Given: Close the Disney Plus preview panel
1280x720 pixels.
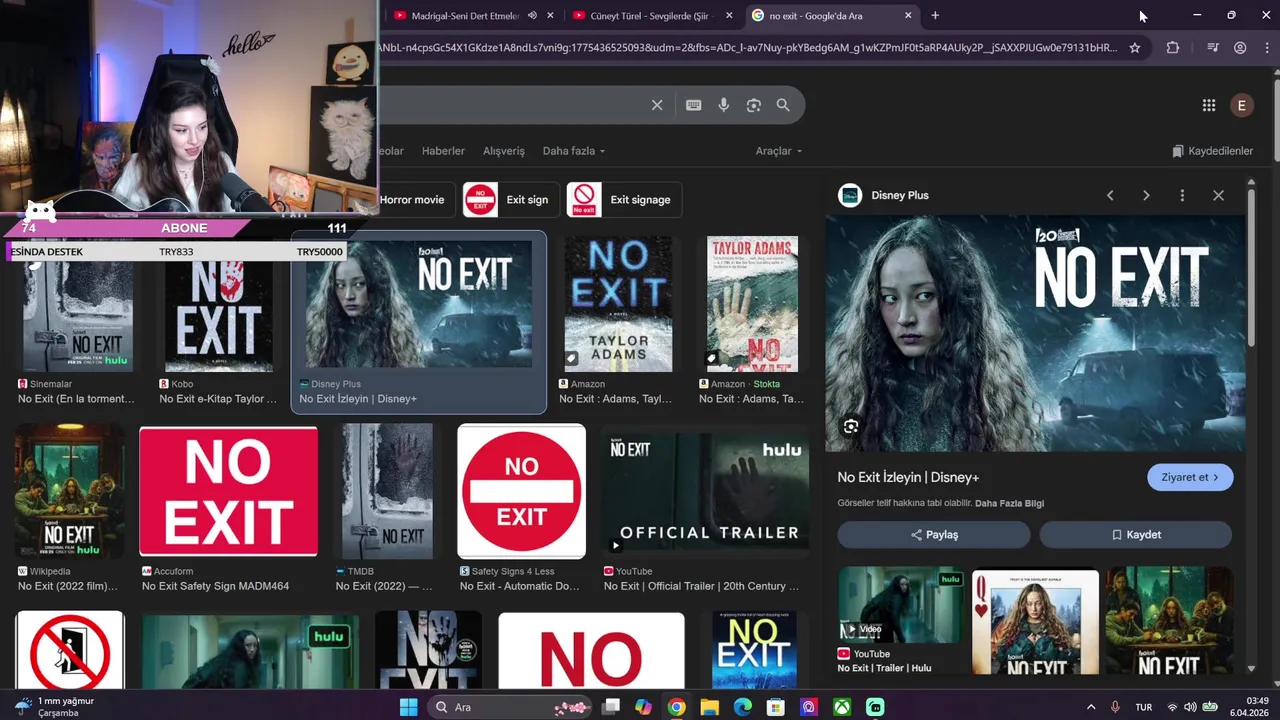Looking at the screenshot, I should tap(1218, 195).
